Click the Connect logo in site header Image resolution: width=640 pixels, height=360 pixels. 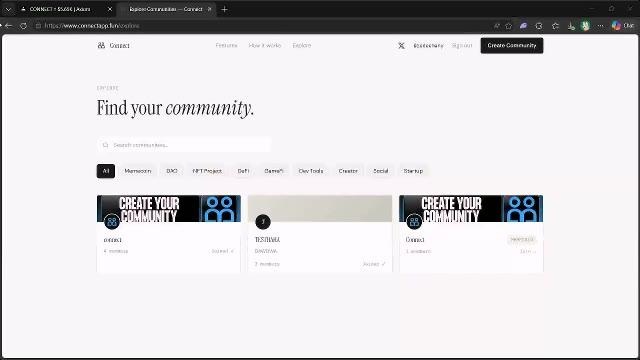[x=113, y=45]
